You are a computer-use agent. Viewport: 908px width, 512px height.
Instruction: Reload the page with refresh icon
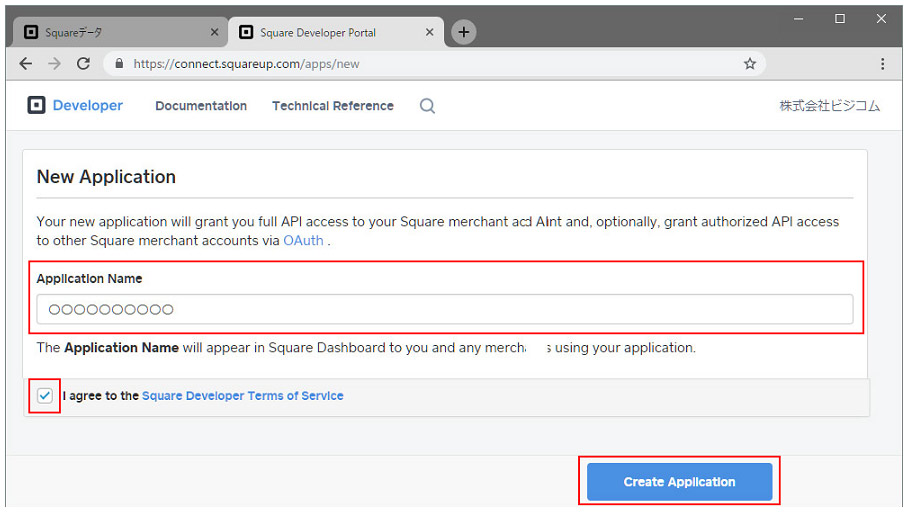tap(83, 64)
